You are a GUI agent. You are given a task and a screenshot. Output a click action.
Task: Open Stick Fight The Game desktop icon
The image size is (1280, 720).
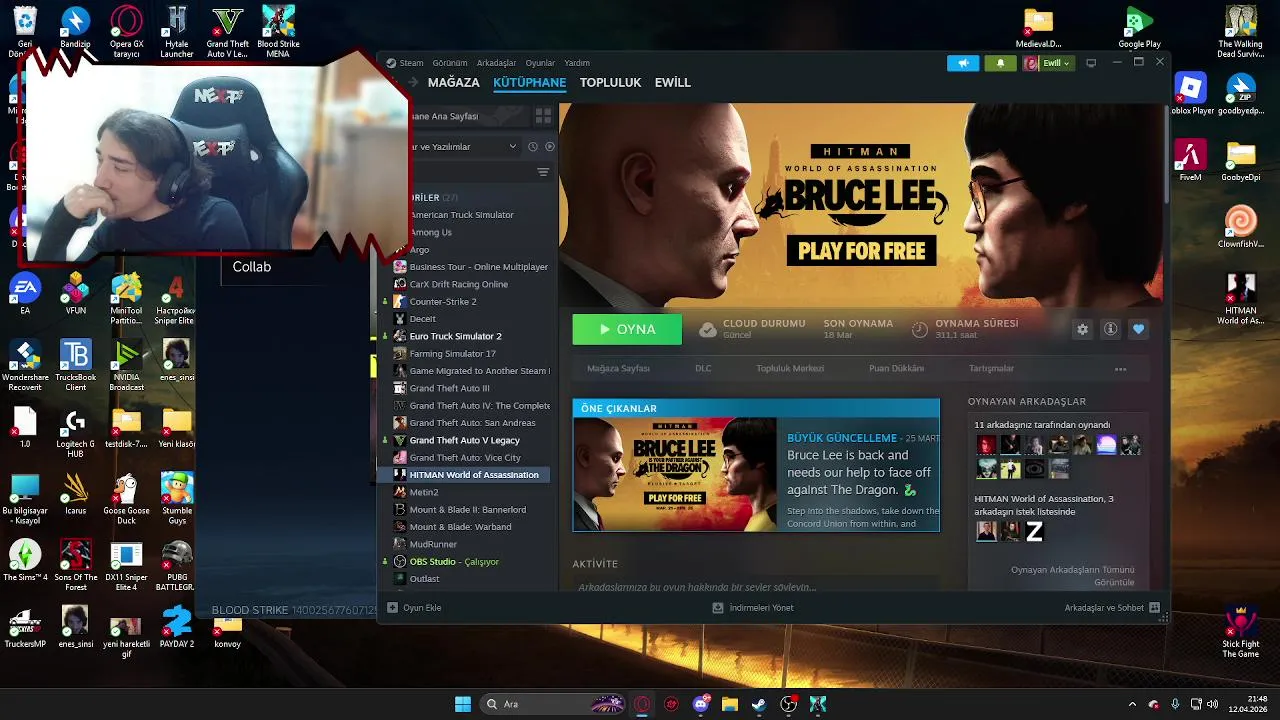(1241, 631)
